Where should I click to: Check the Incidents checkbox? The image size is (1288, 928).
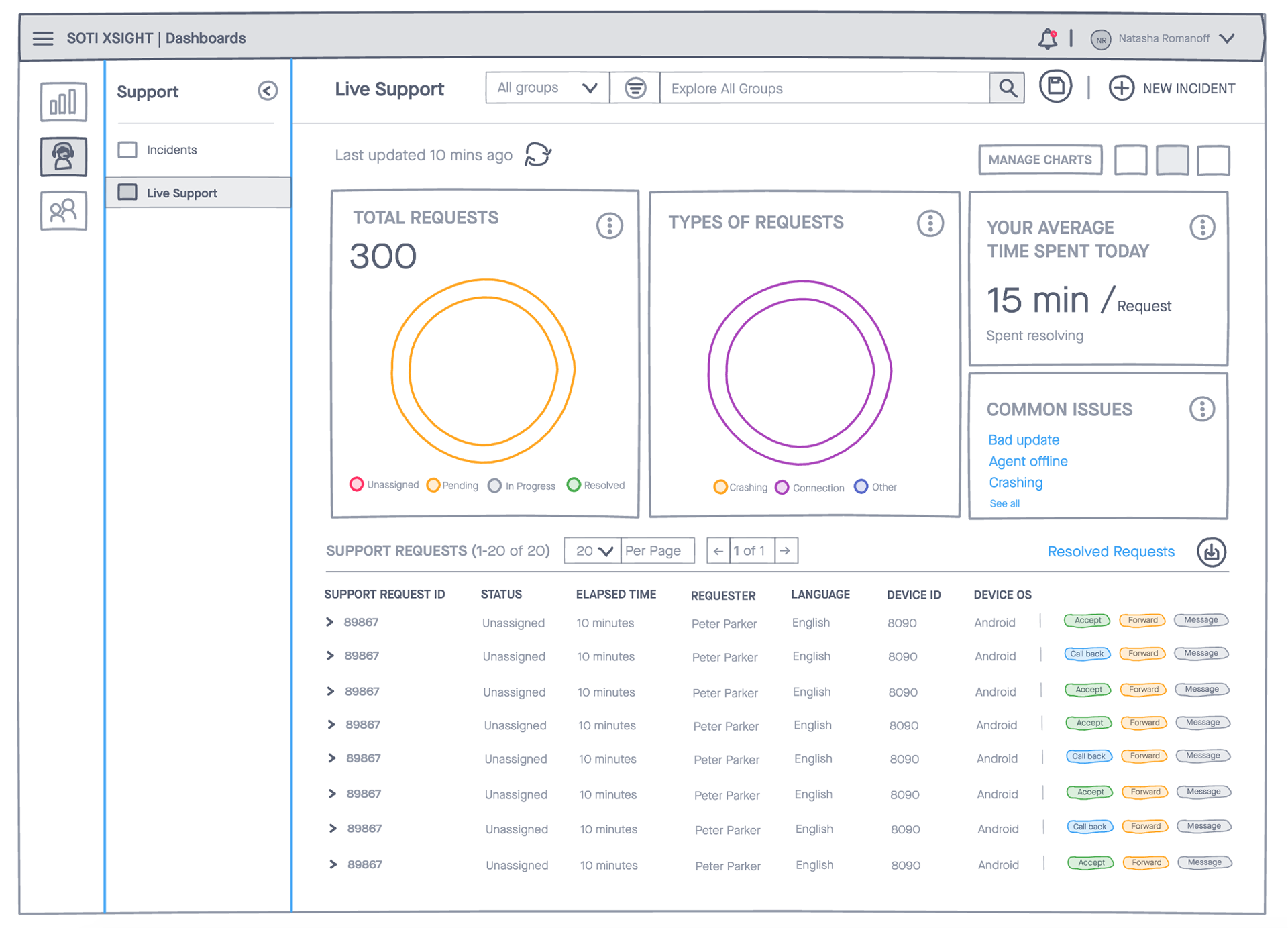click(x=127, y=150)
